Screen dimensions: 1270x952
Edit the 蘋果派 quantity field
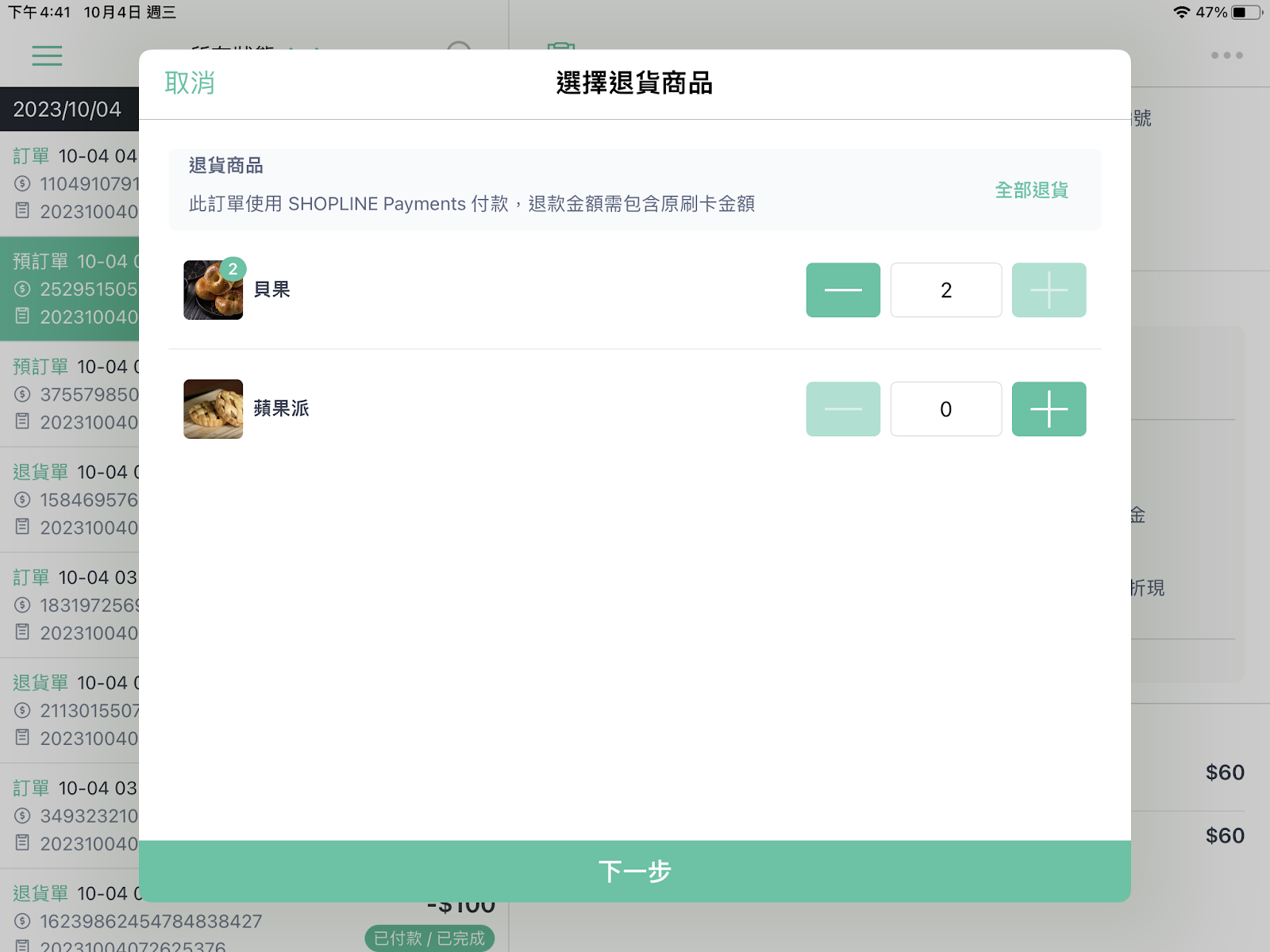point(946,409)
